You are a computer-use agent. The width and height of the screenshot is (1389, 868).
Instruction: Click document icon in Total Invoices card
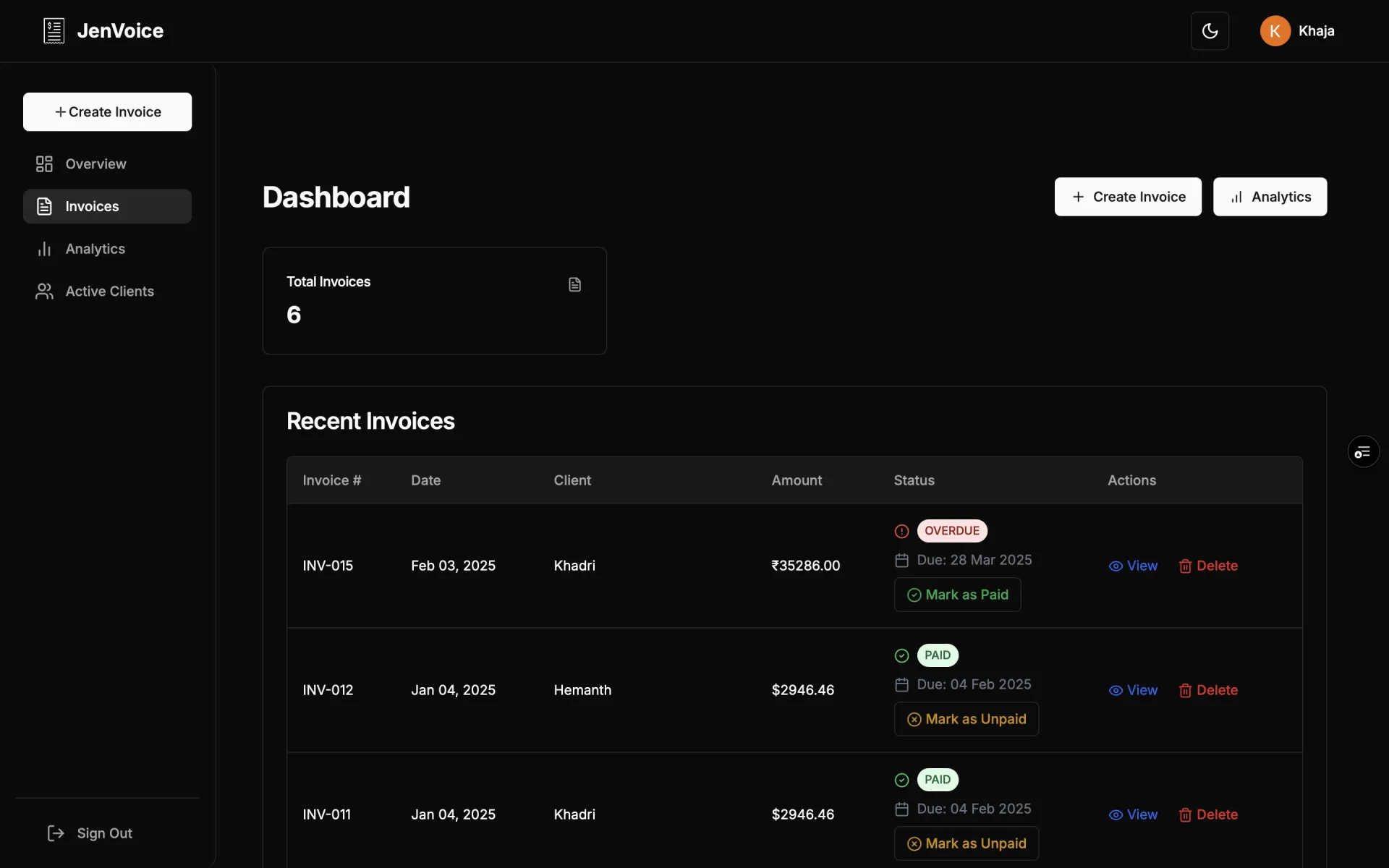click(x=574, y=284)
